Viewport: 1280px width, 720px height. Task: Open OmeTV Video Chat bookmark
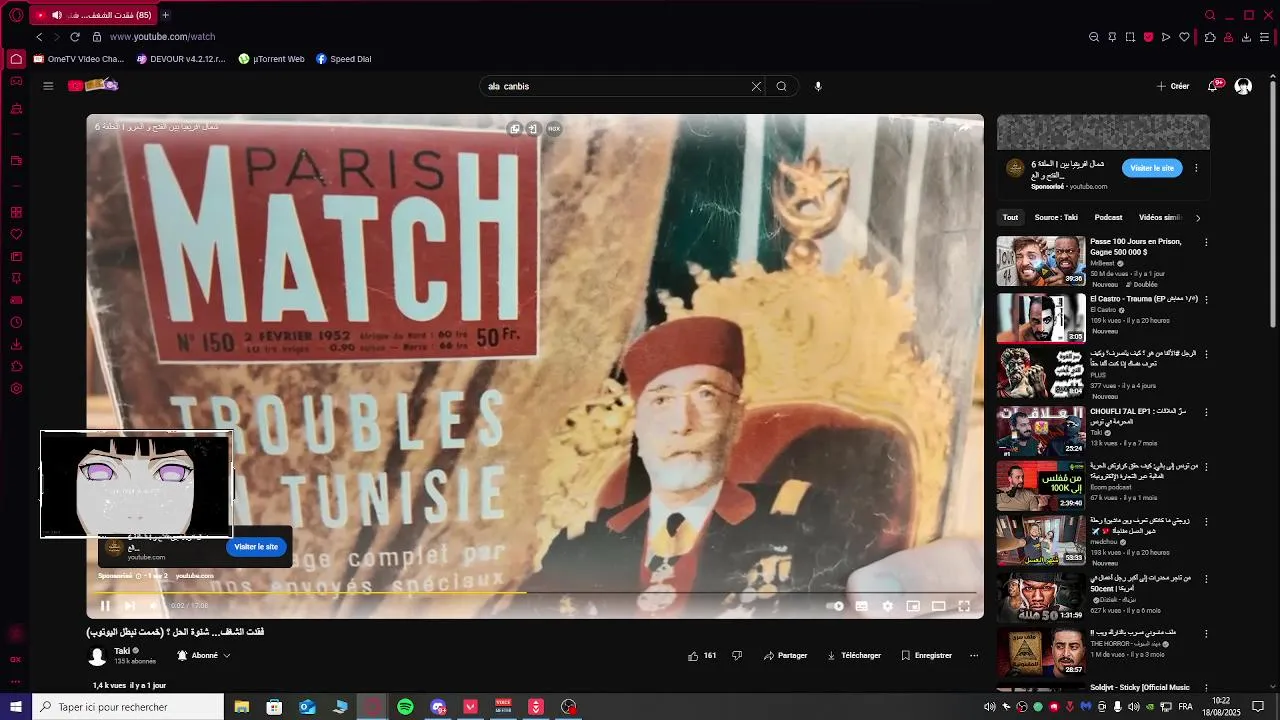(x=79, y=59)
